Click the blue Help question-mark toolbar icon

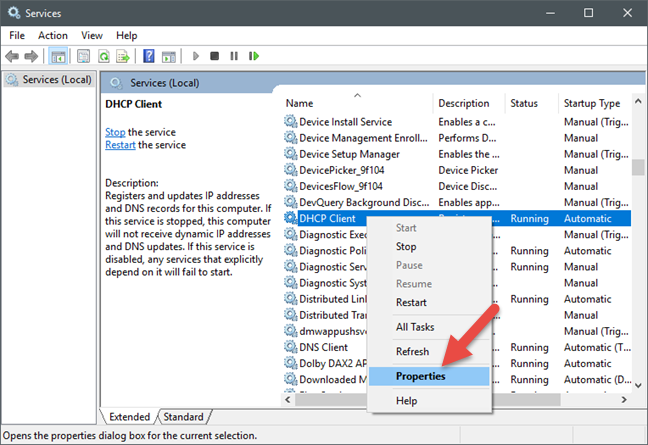tap(149, 56)
